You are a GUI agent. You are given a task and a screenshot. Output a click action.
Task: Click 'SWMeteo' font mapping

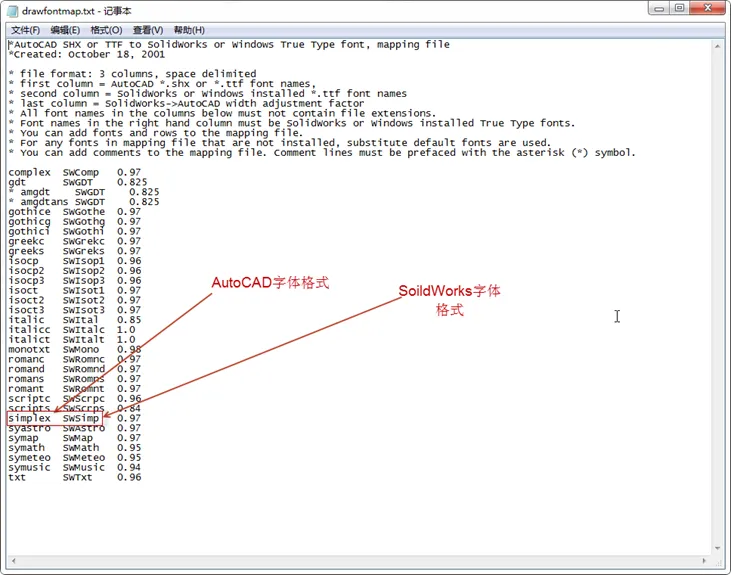point(84,457)
